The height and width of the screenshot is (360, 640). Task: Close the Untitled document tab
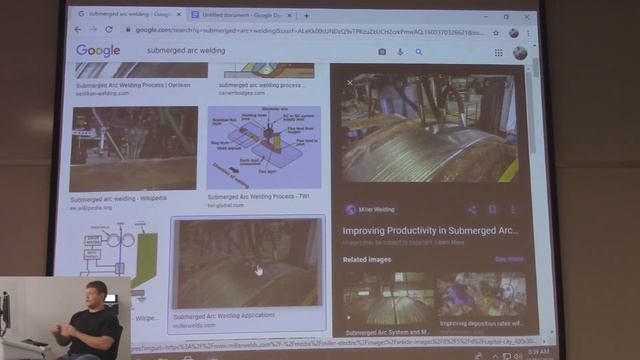click(x=289, y=16)
